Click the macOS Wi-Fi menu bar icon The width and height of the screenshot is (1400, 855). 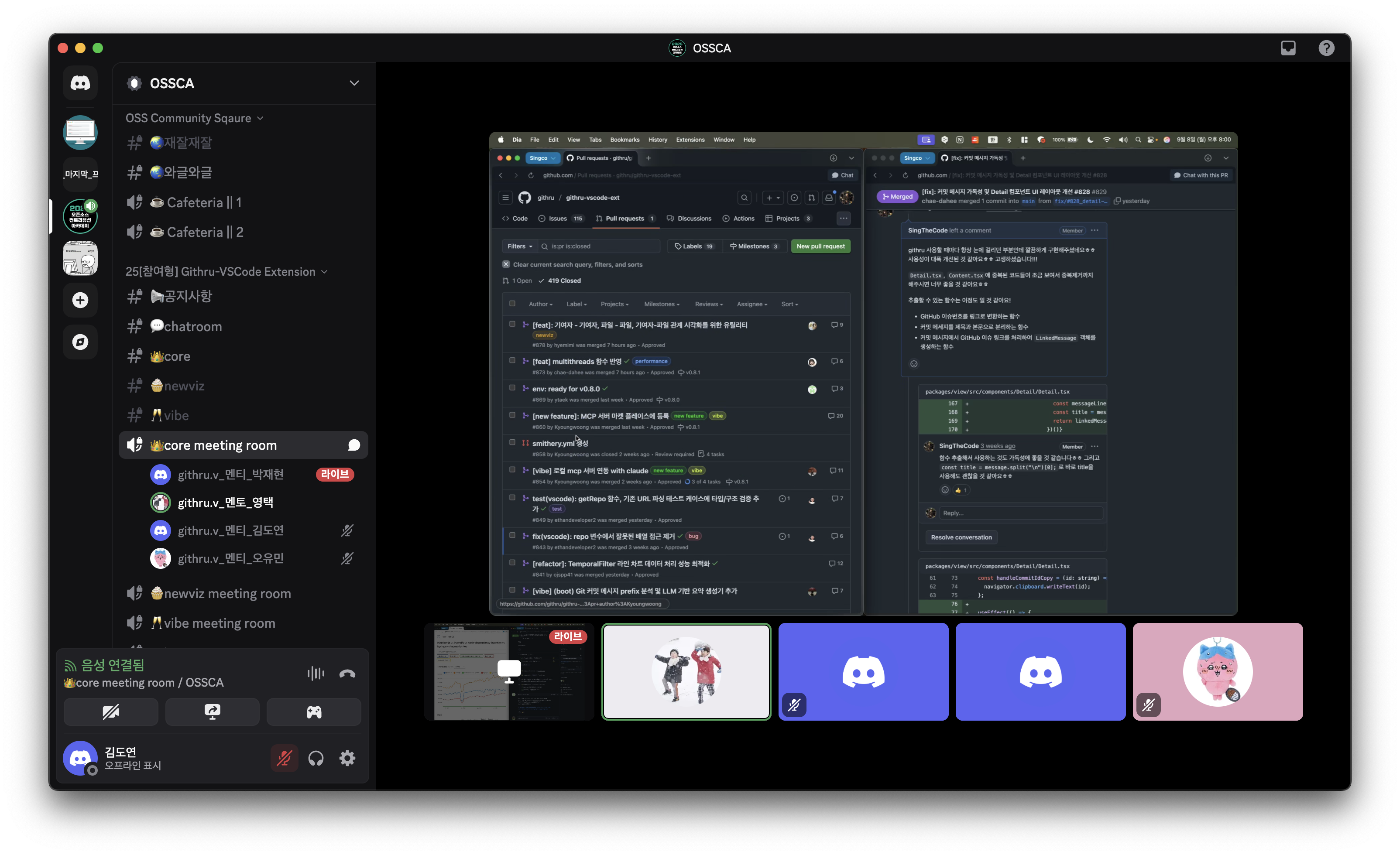pos(1106,140)
